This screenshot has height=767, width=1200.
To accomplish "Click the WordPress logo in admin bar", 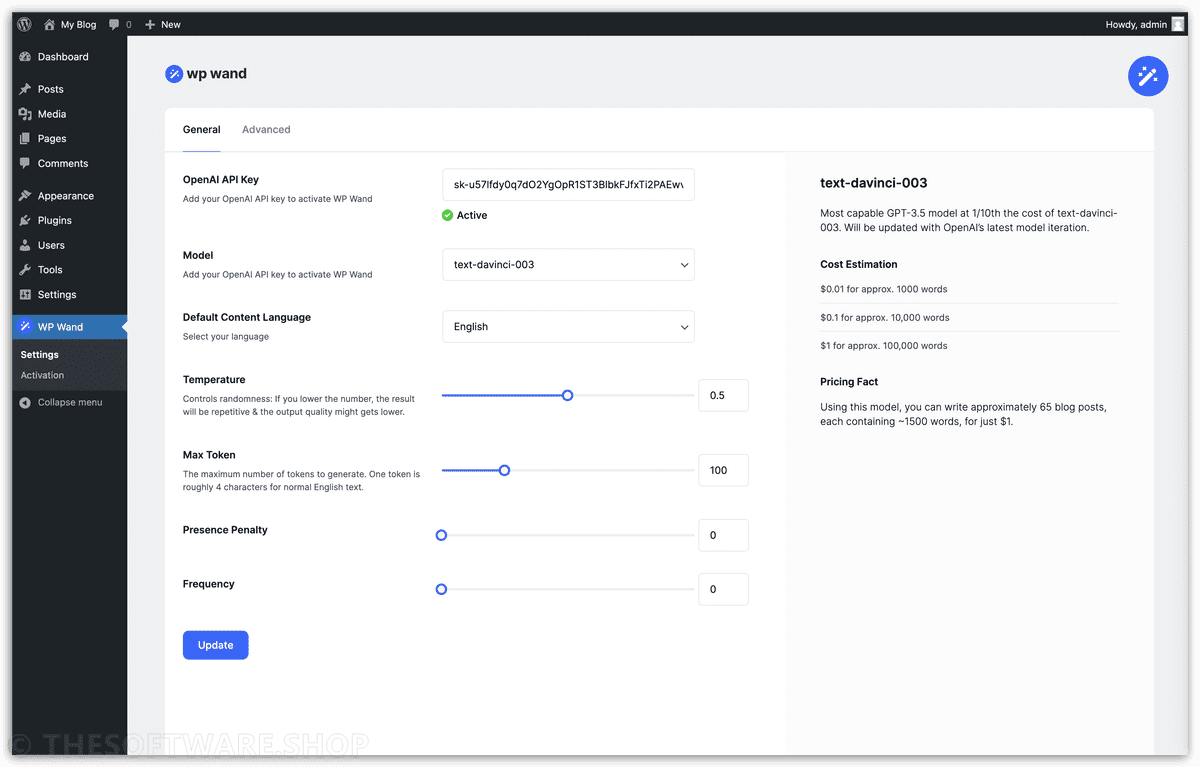I will click(x=24, y=24).
